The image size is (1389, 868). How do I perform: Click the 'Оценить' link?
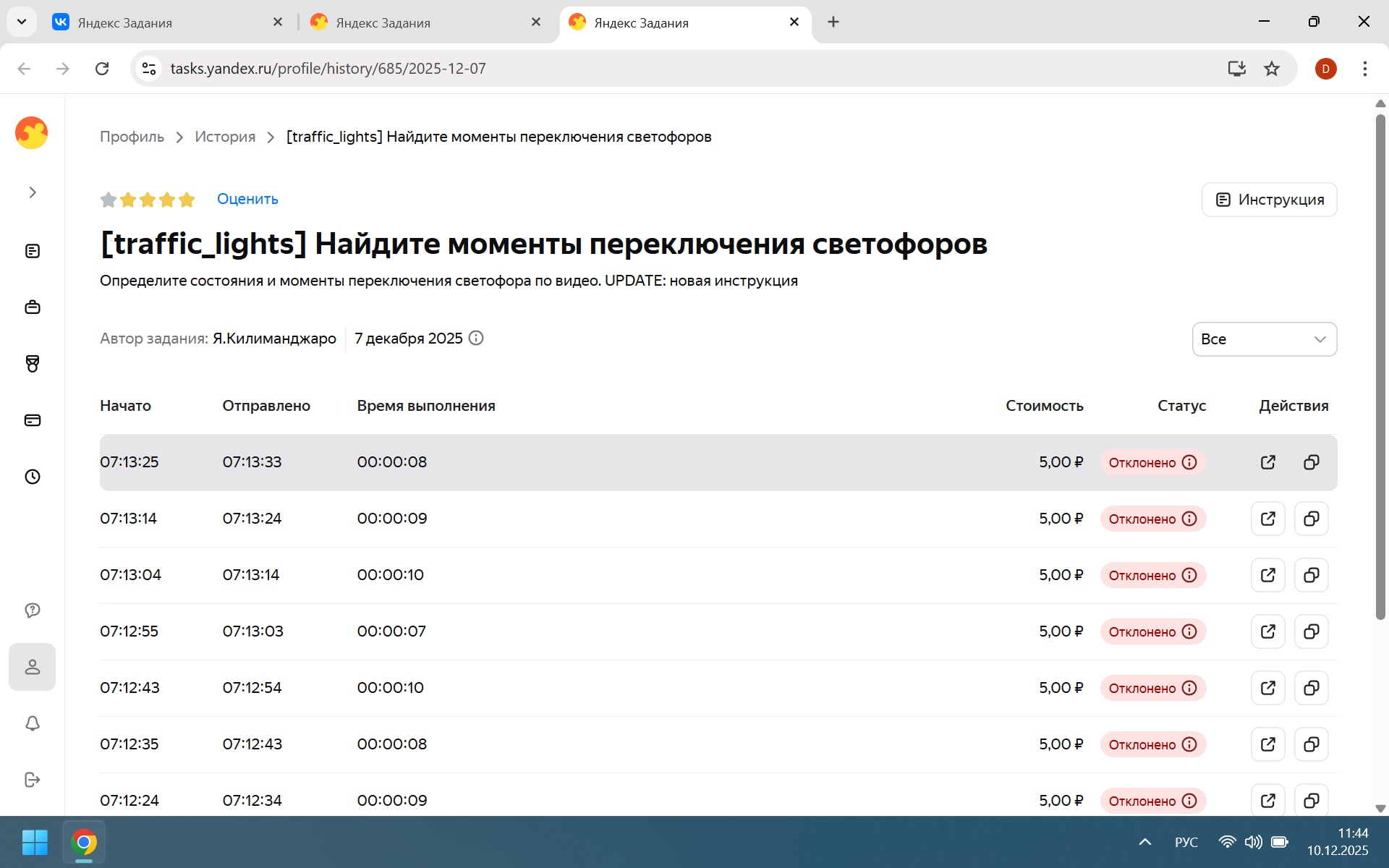click(x=247, y=199)
